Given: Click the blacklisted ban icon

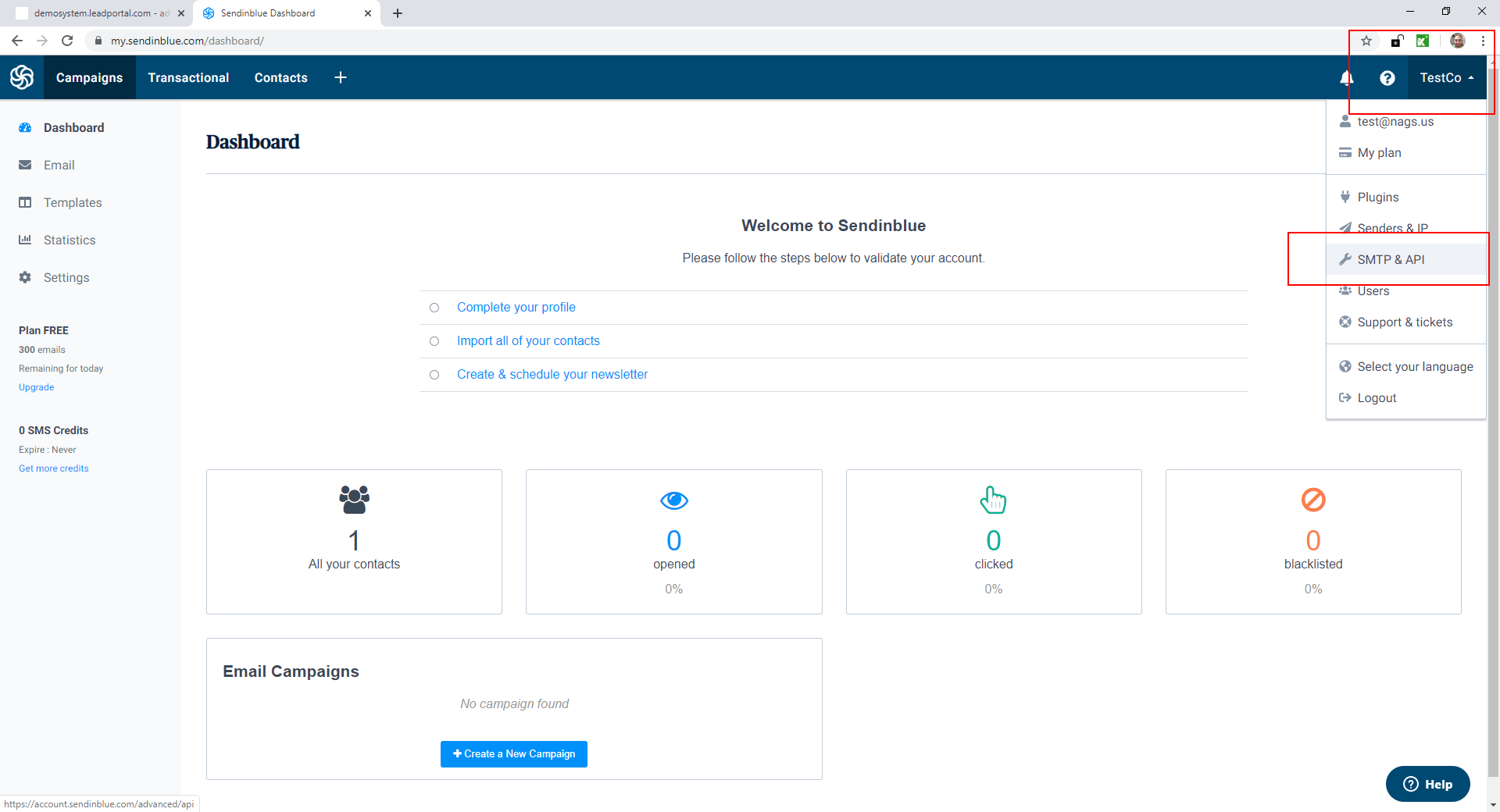Looking at the screenshot, I should [1312, 500].
